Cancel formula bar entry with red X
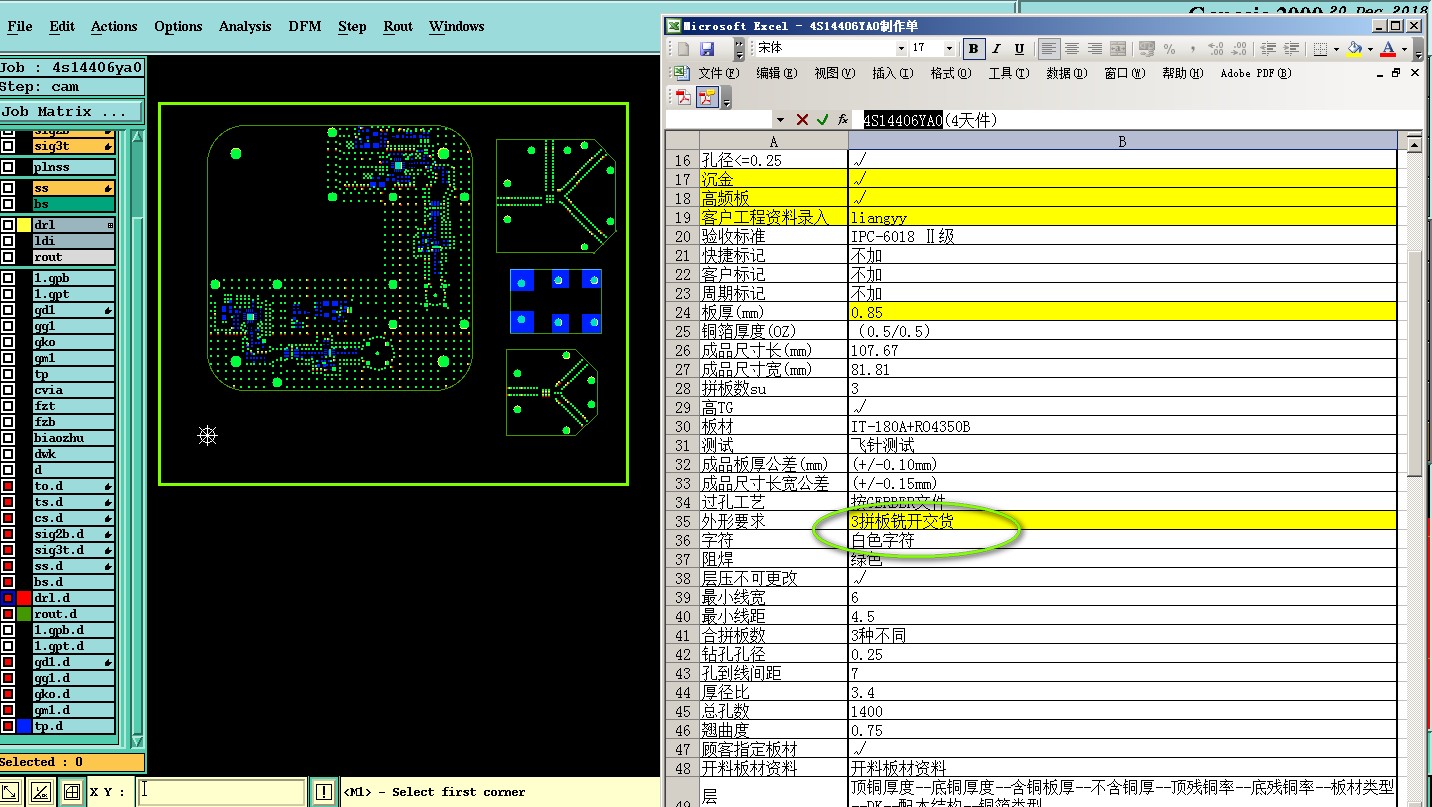 pyautogui.click(x=802, y=120)
